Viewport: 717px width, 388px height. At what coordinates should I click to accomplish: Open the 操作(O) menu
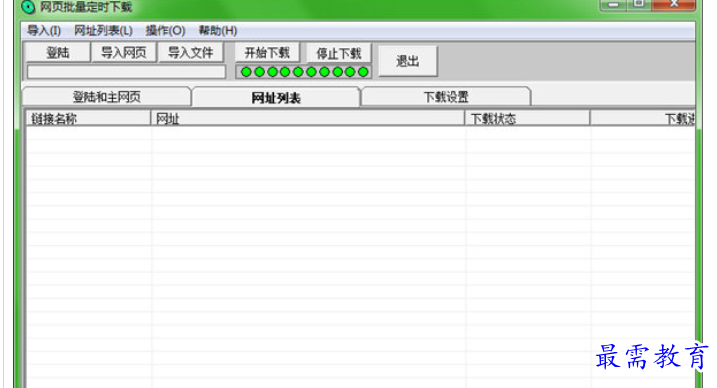[165, 31]
